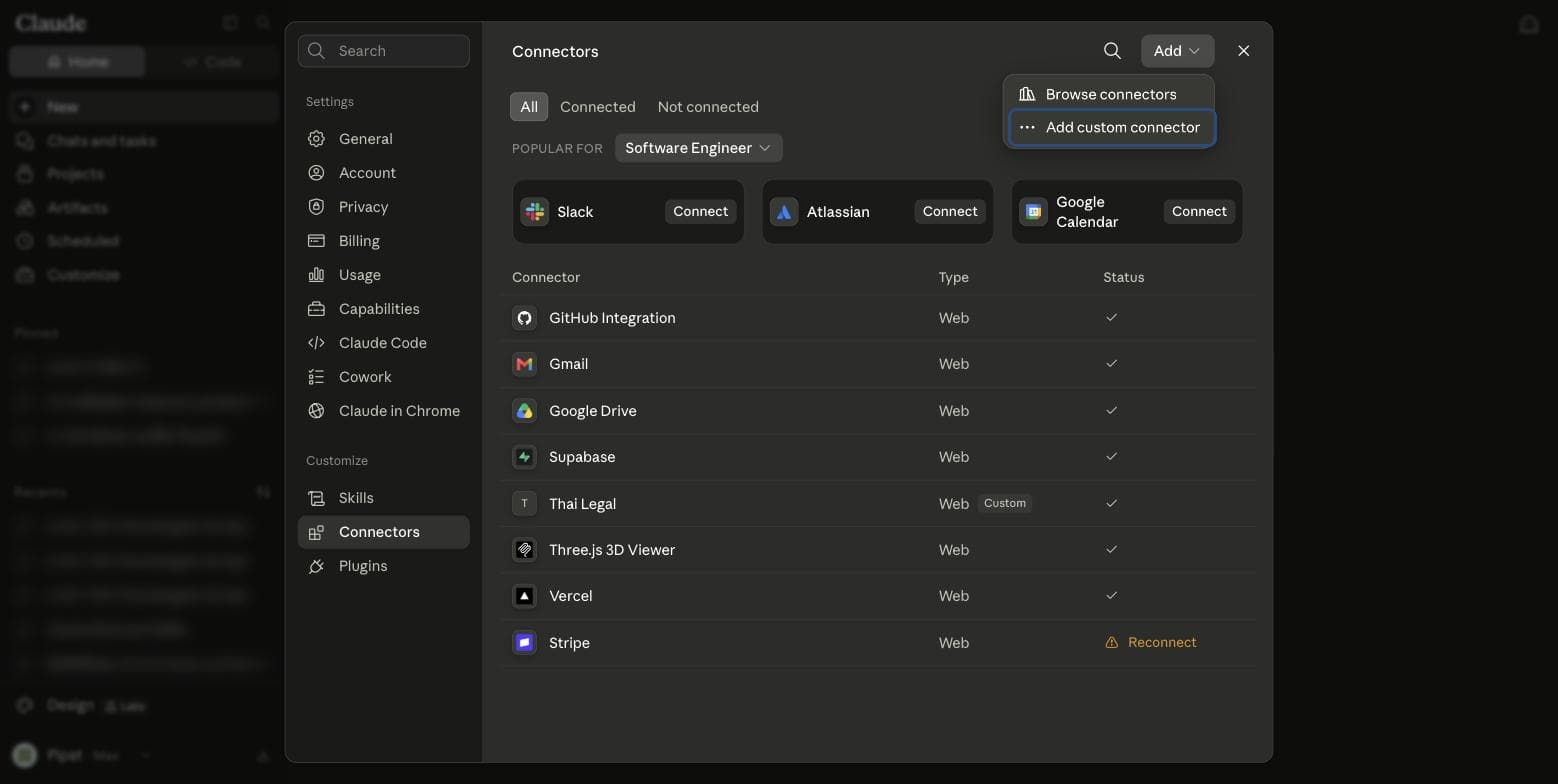This screenshot has height=784, width=1558.
Task: Switch to the Not connected filter tab
Action: pyautogui.click(x=708, y=107)
